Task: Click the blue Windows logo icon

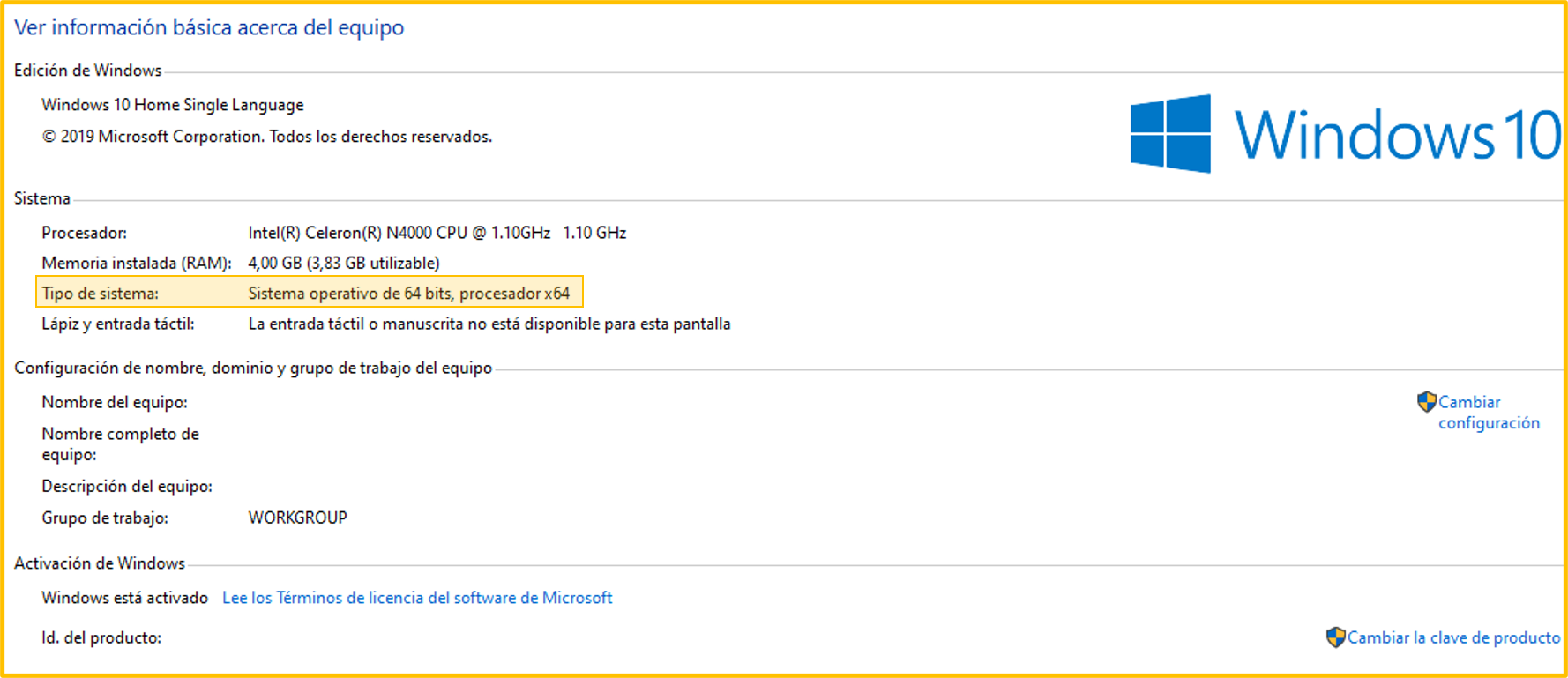Action: 1170,134
